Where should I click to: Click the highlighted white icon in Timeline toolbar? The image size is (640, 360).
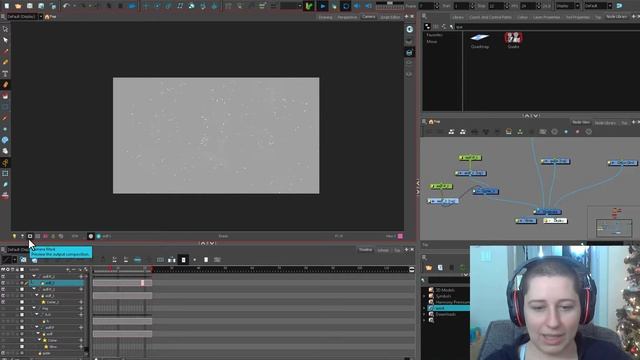pos(183,260)
